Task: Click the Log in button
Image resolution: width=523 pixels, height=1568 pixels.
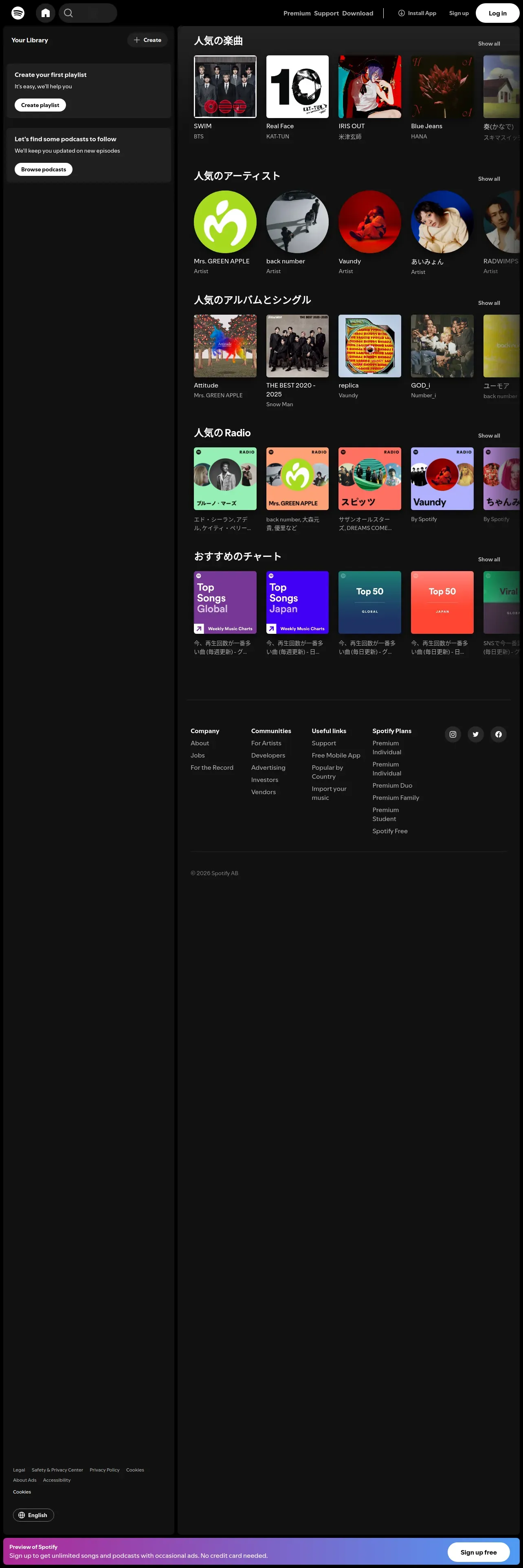Action: tap(497, 13)
